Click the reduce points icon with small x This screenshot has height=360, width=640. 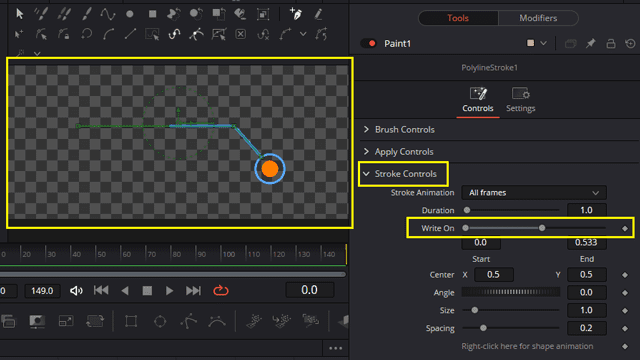(x=263, y=35)
